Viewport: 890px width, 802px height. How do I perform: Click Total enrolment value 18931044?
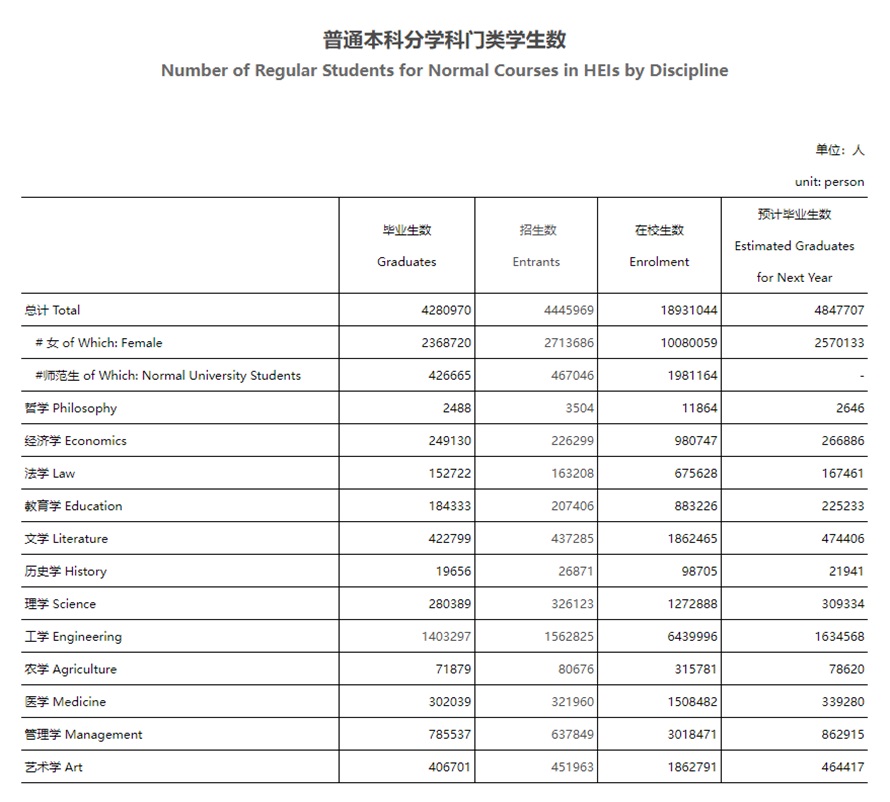click(689, 310)
